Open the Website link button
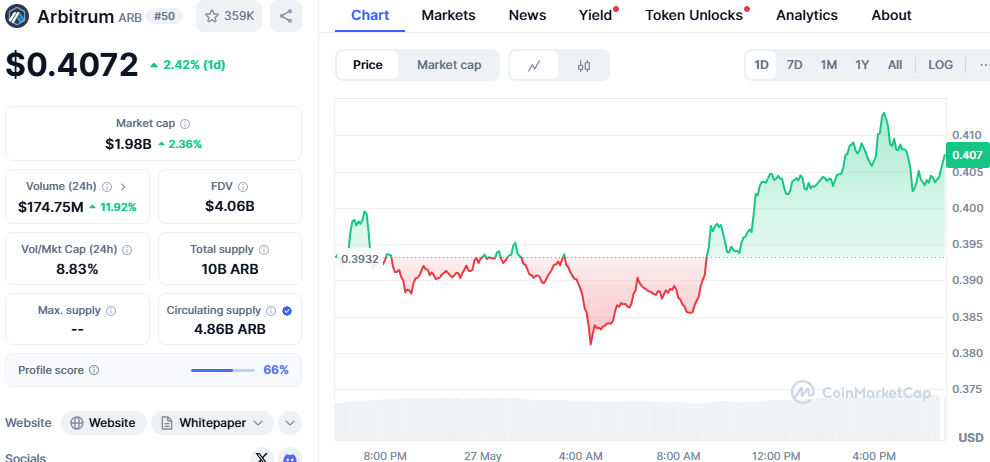 click(x=104, y=423)
